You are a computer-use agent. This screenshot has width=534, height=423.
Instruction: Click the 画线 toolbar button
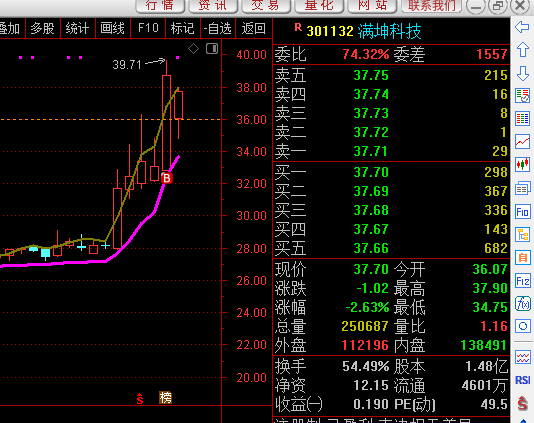pyautogui.click(x=113, y=28)
